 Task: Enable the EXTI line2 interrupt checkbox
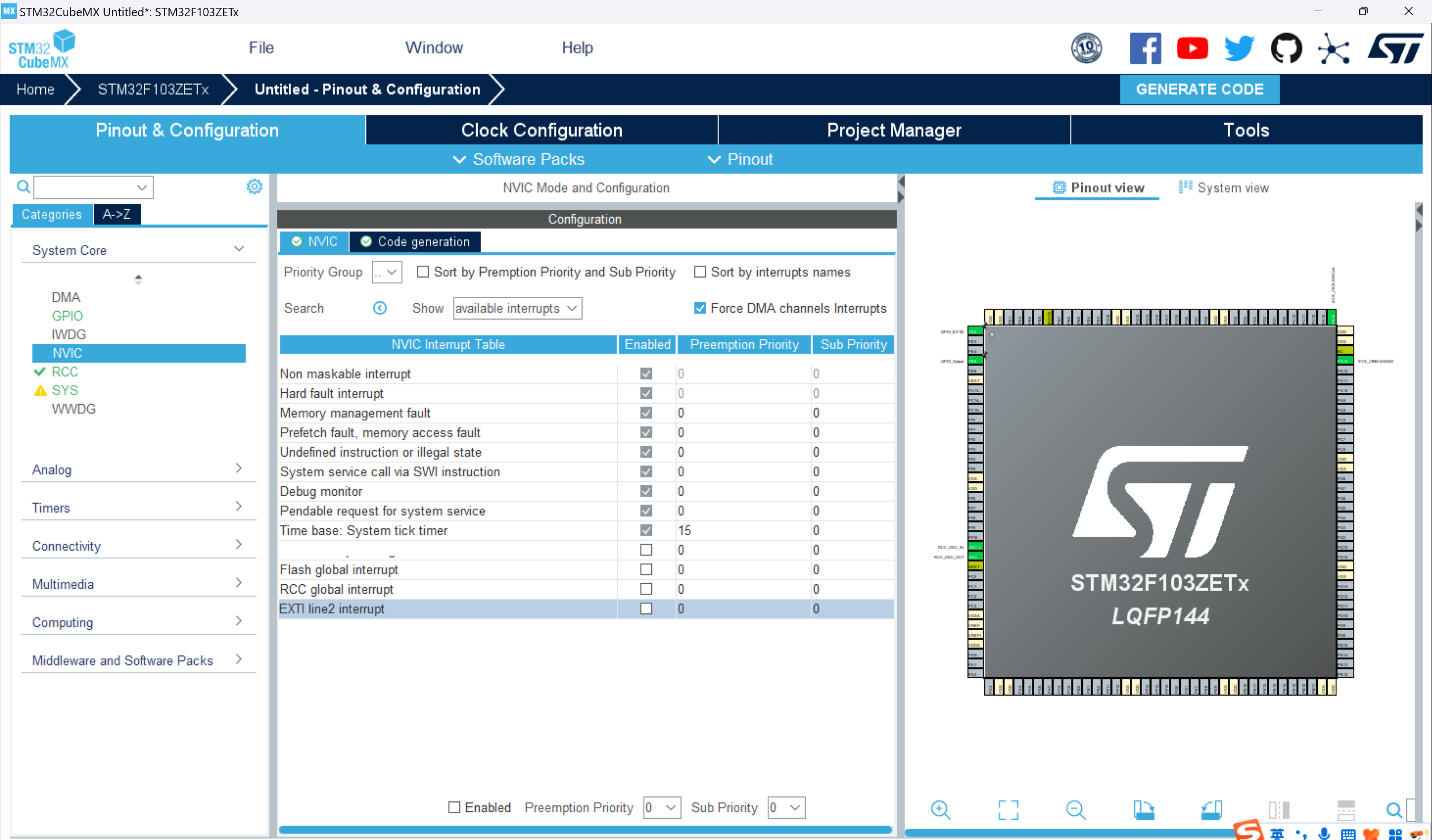tap(646, 609)
